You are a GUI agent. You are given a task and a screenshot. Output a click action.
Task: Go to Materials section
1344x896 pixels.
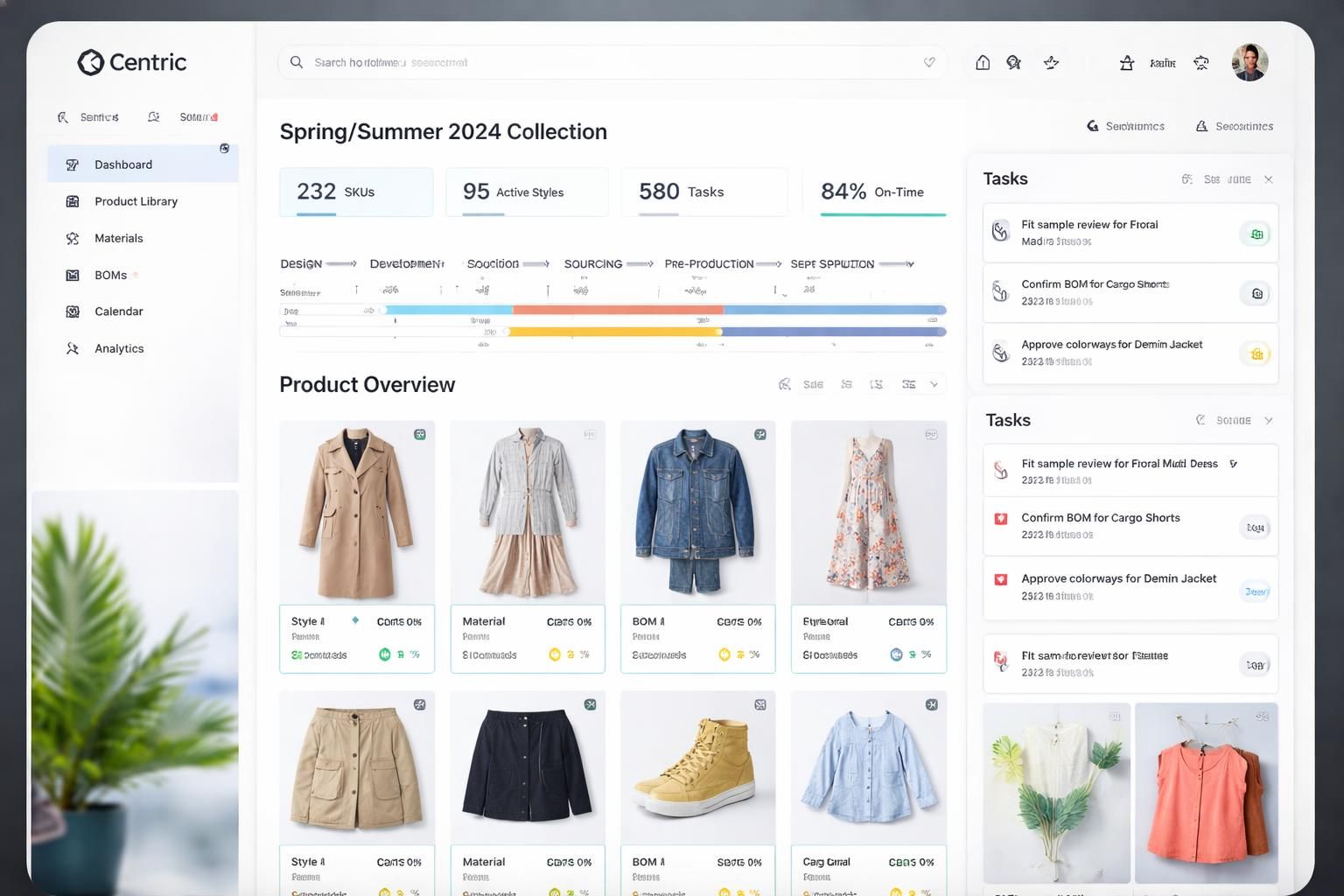tap(143, 238)
